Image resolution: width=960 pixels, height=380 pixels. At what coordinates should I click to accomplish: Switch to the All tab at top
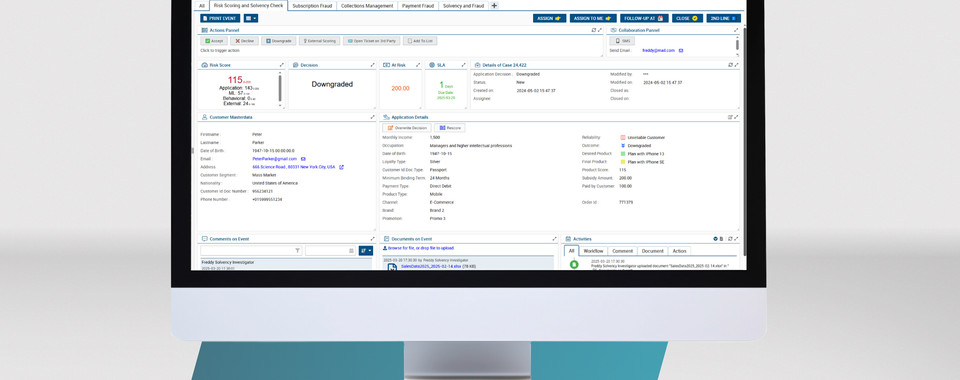point(202,6)
